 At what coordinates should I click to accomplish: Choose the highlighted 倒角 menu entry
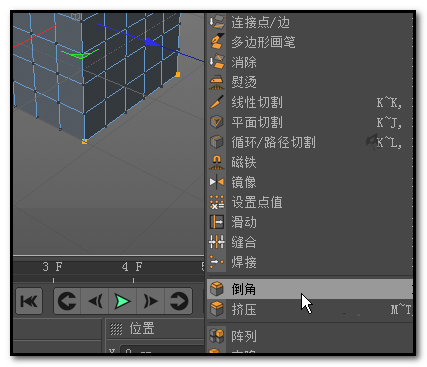pyautogui.click(x=310, y=289)
